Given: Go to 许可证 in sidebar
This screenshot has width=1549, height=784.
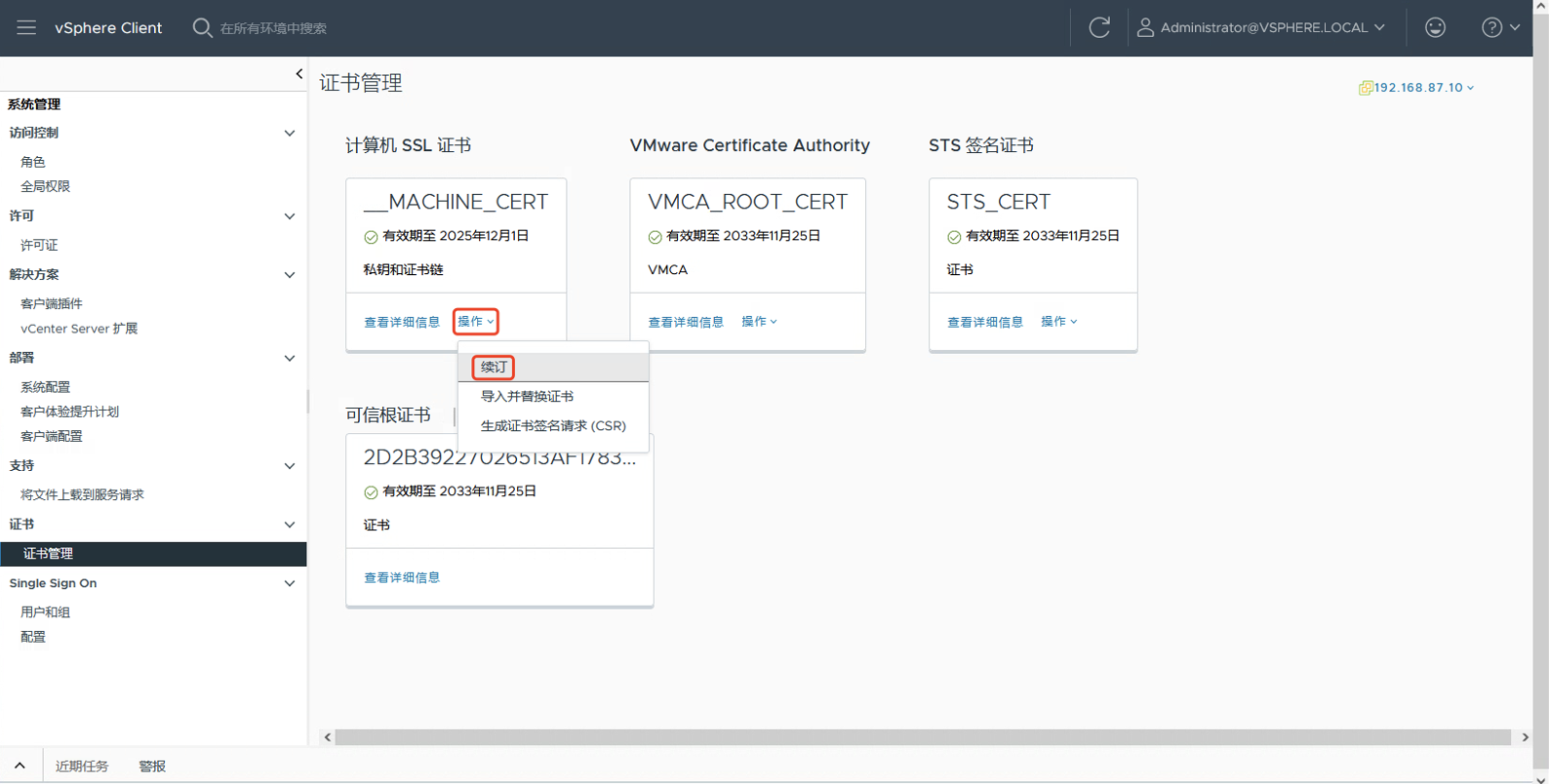Looking at the screenshot, I should [39, 245].
